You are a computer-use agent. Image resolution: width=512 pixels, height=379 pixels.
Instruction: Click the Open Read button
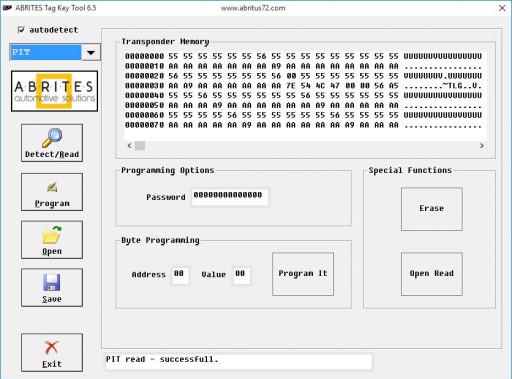pyautogui.click(x=432, y=274)
